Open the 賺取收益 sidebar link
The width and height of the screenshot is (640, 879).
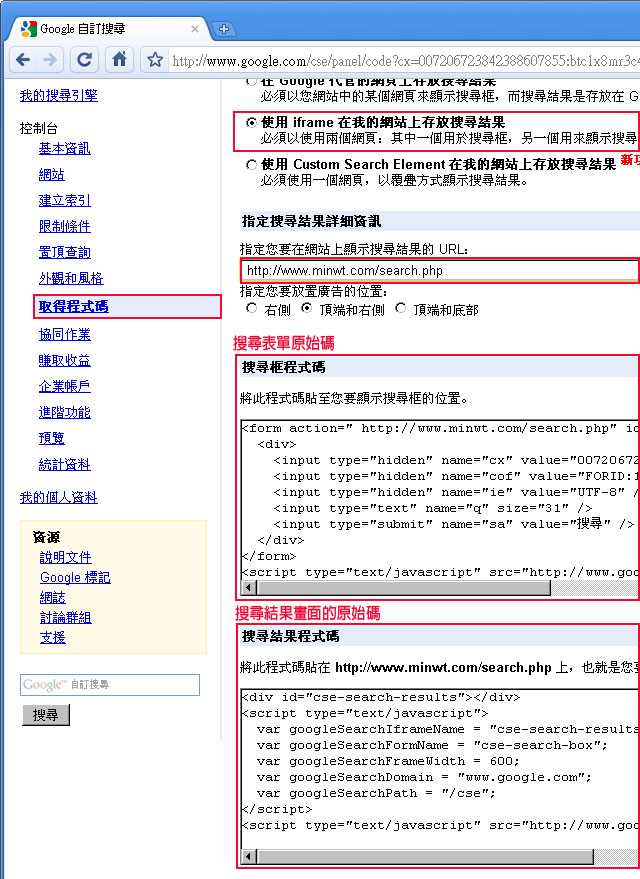64,360
